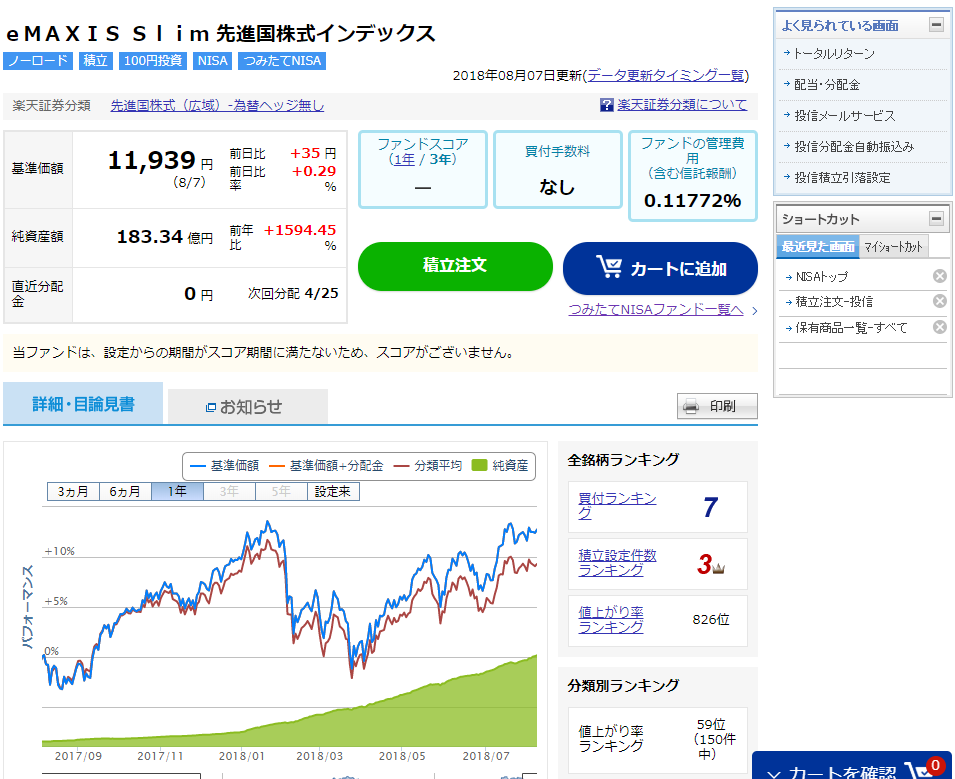Click the green 積立注文 button
955x779 pixels.
455,266
